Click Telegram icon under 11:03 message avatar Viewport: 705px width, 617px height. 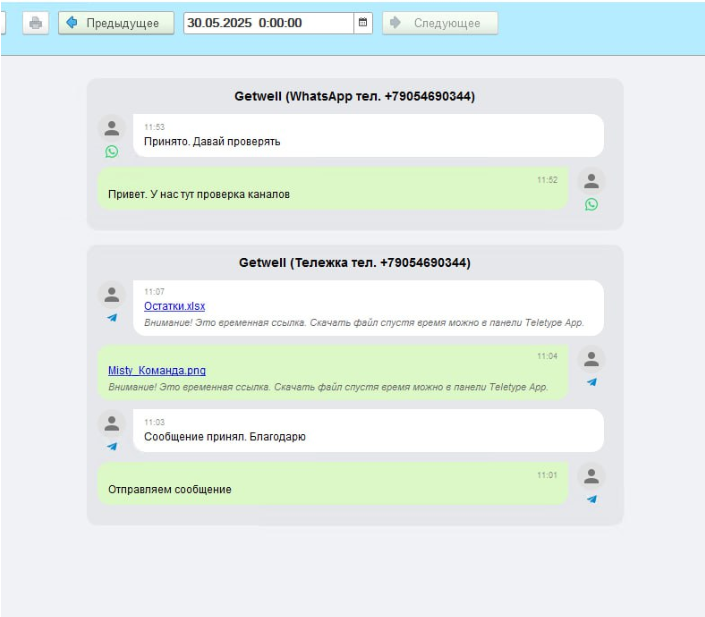coord(112,446)
